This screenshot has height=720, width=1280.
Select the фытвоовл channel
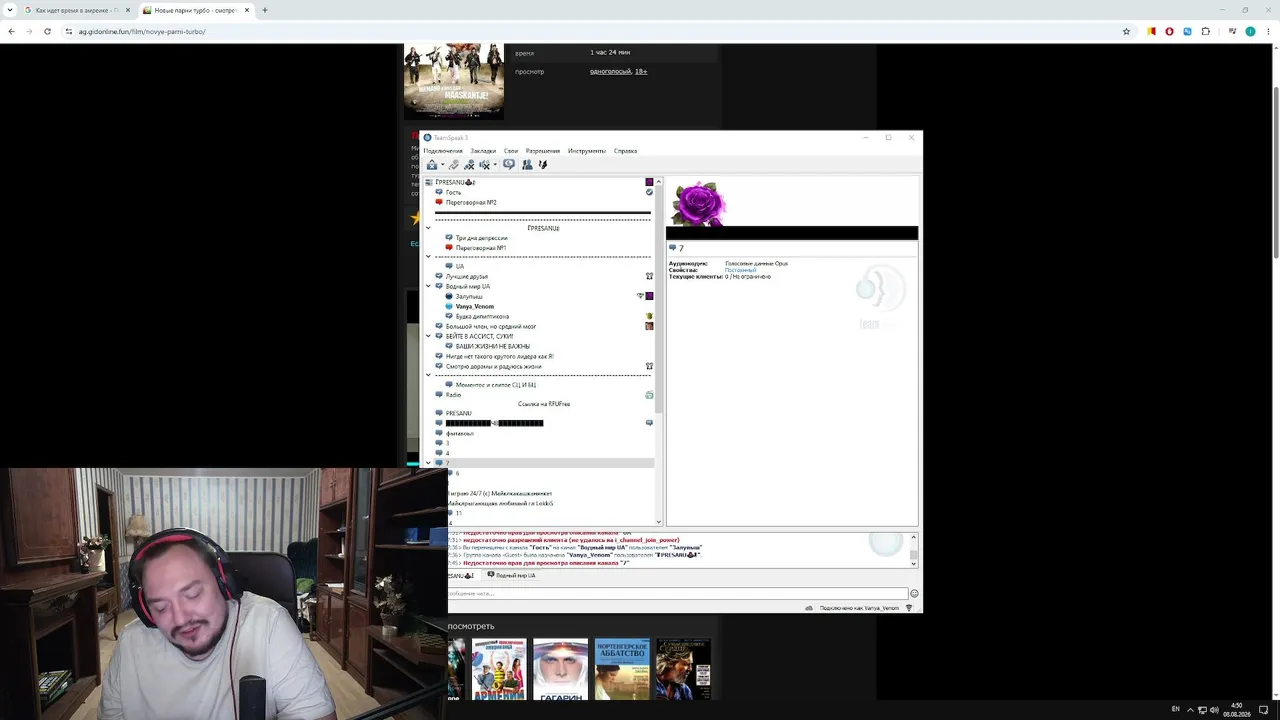click(x=460, y=433)
